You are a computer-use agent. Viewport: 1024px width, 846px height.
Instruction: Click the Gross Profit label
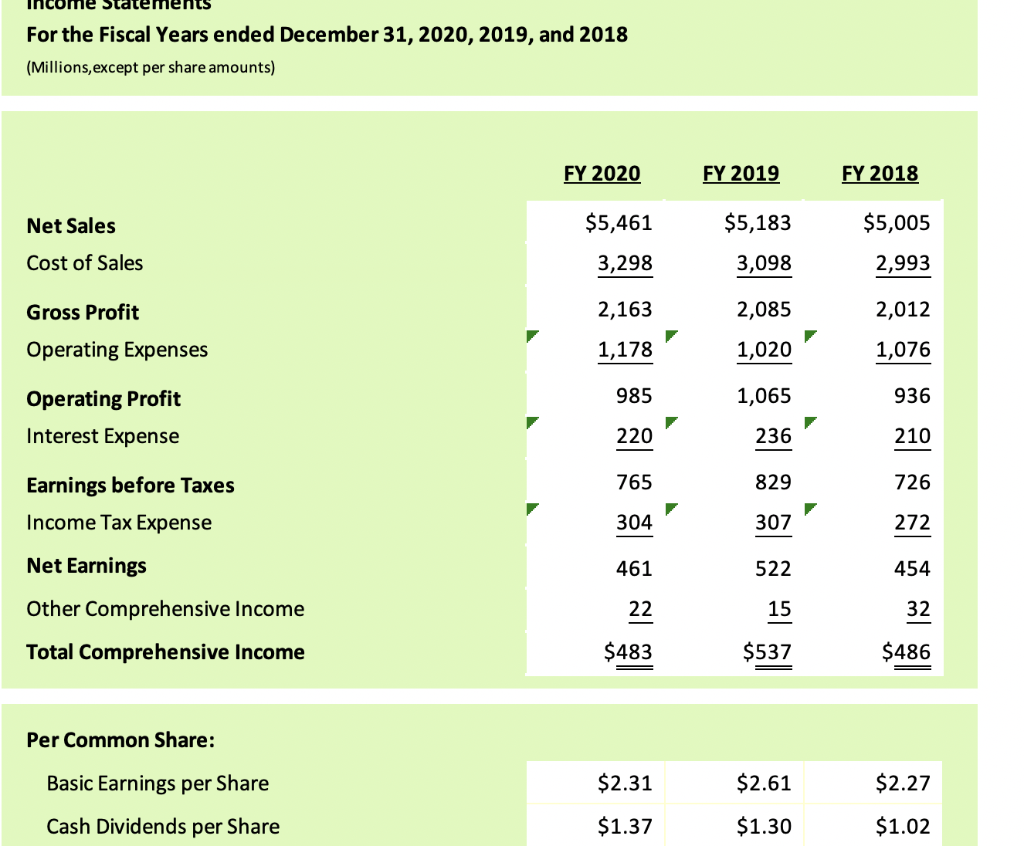coord(82,312)
